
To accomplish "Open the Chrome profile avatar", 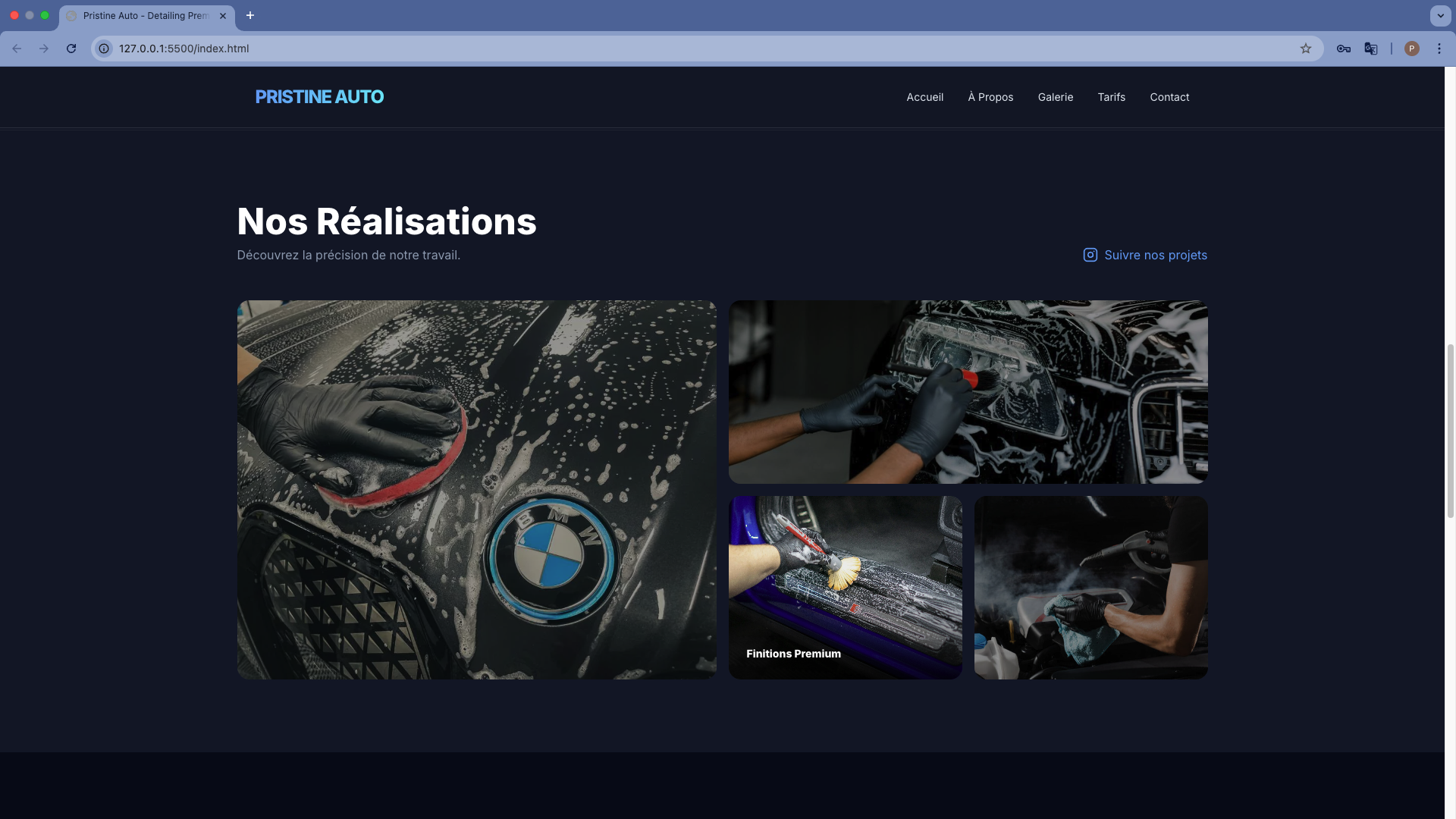I will tap(1411, 49).
